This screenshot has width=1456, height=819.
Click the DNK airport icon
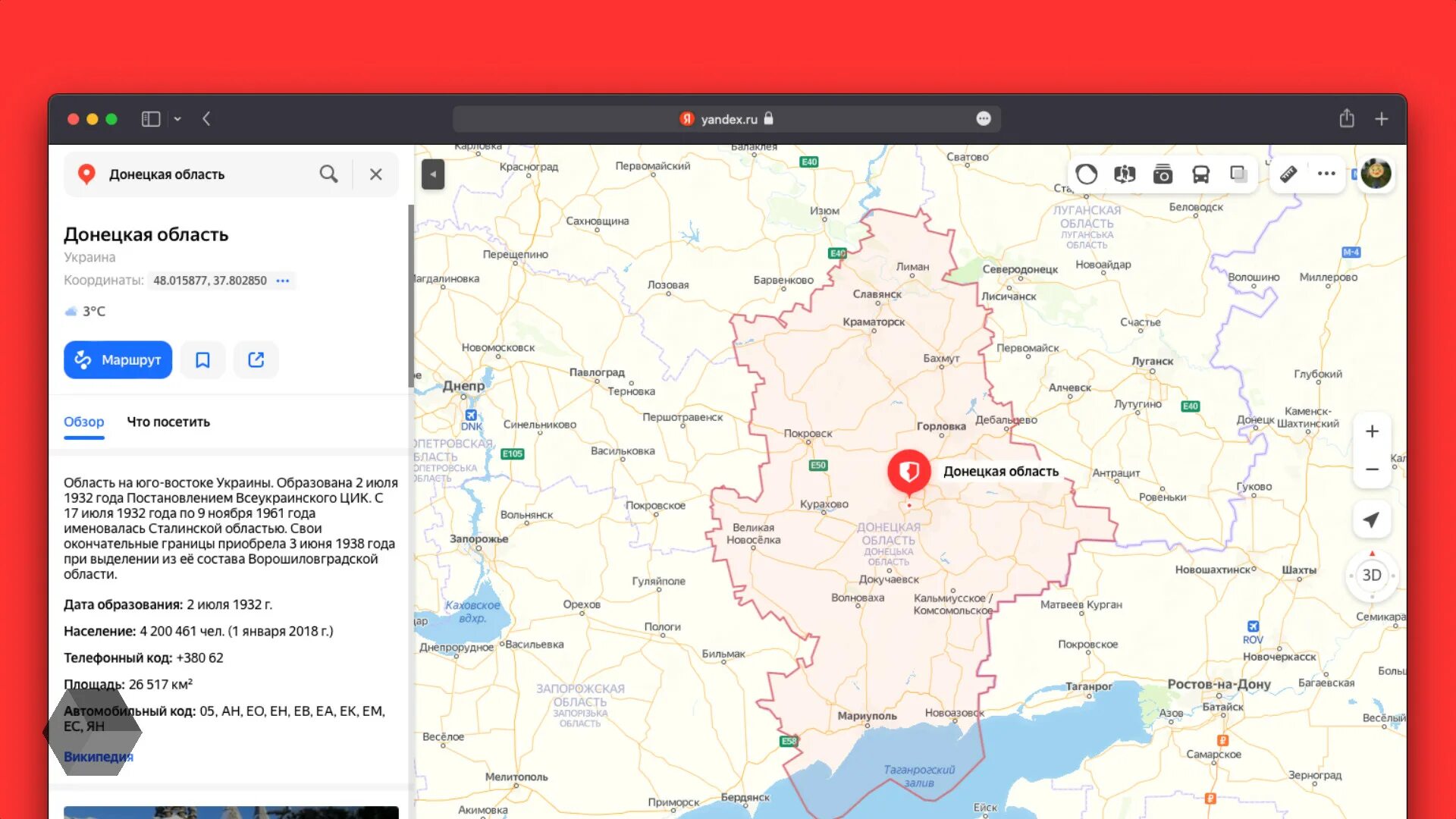[471, 416]
